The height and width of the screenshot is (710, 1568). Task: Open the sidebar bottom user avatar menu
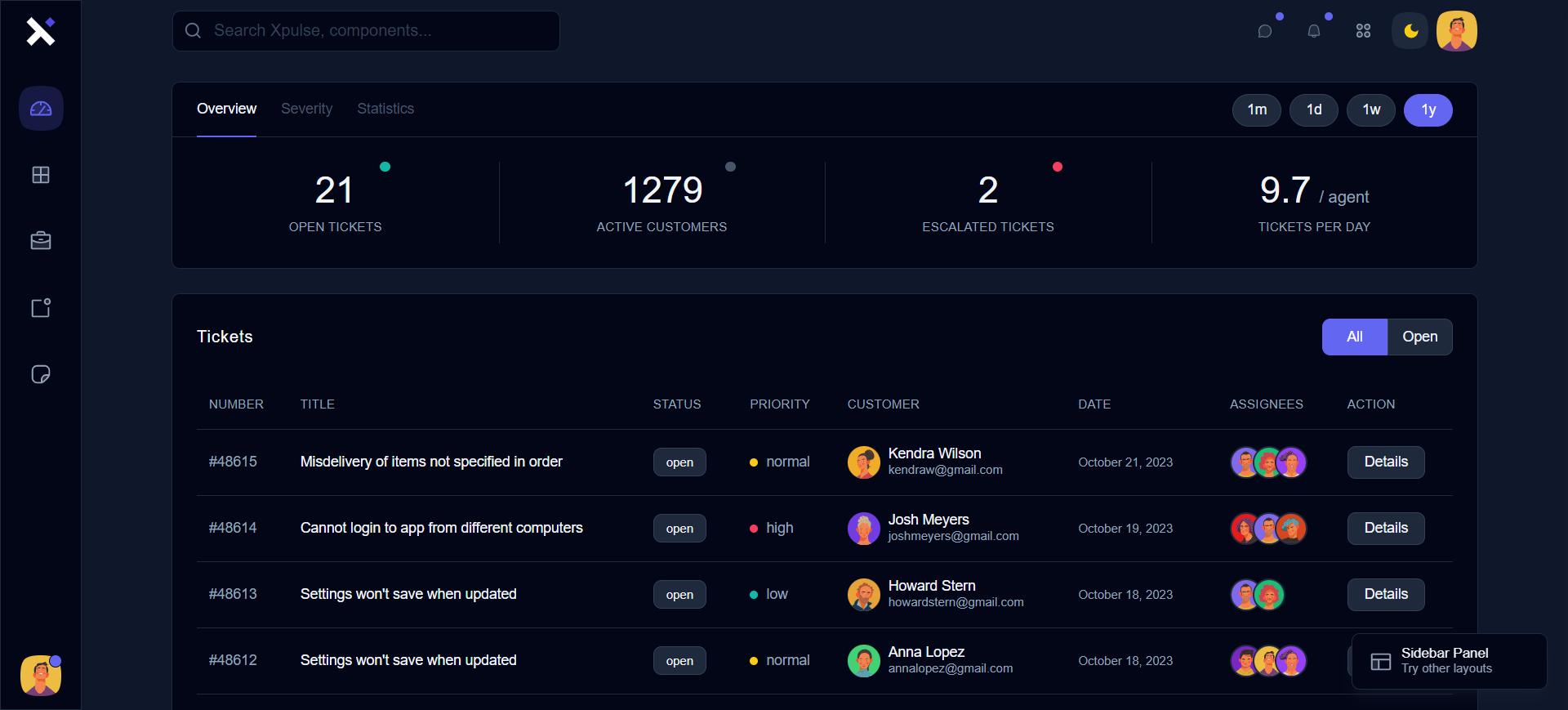click(x=41, y=676)
